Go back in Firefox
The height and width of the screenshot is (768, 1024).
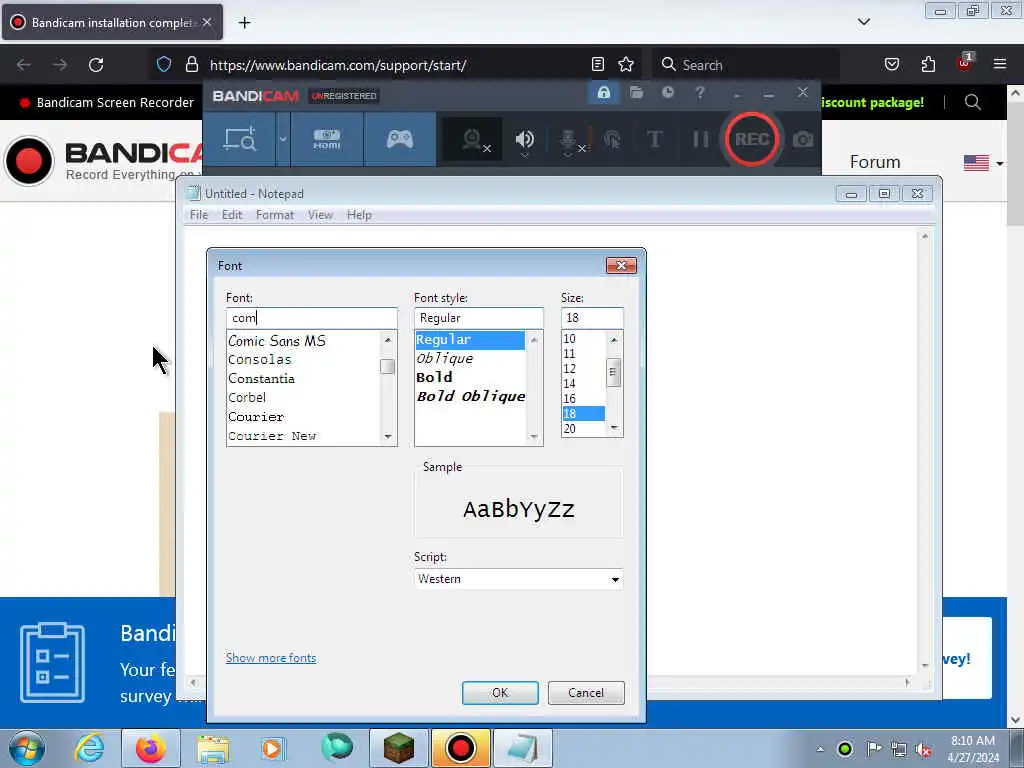pyautogui.click(x=24, y=65)
